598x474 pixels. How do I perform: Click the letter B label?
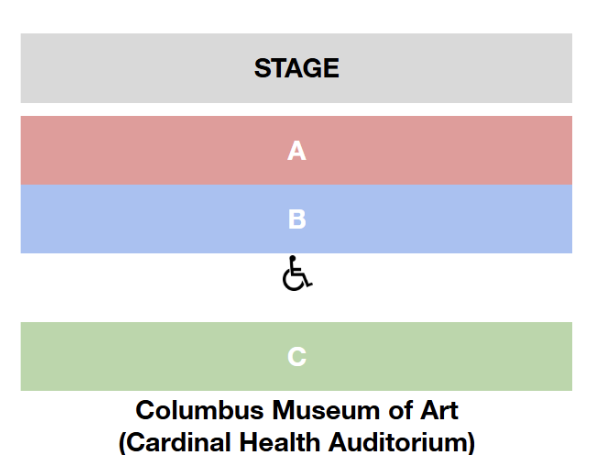pos(297,219)
